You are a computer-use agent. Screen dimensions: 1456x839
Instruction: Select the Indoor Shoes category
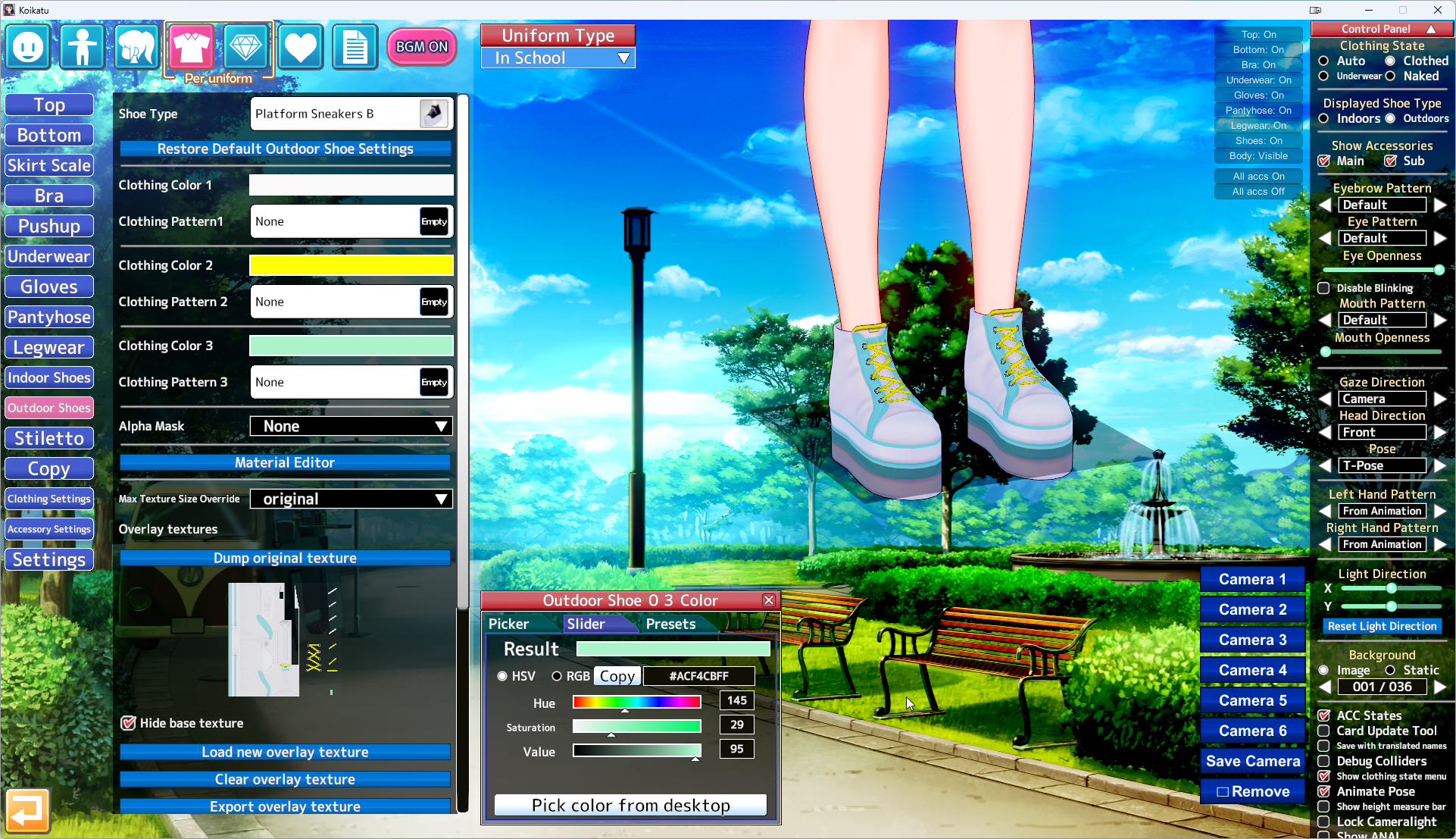tap(49, 377)
